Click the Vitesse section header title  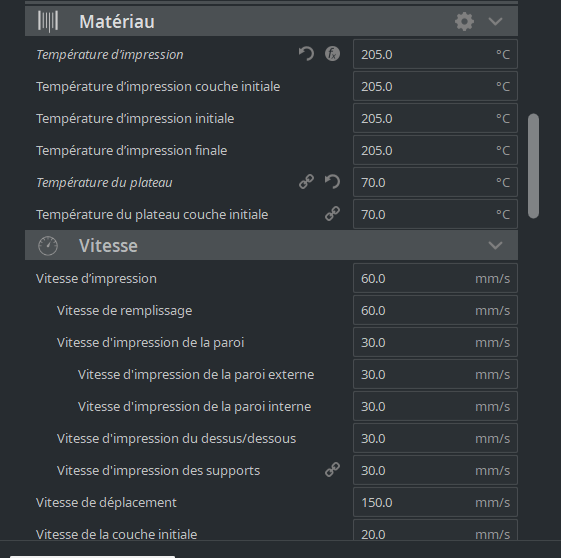tap(108, 246)
